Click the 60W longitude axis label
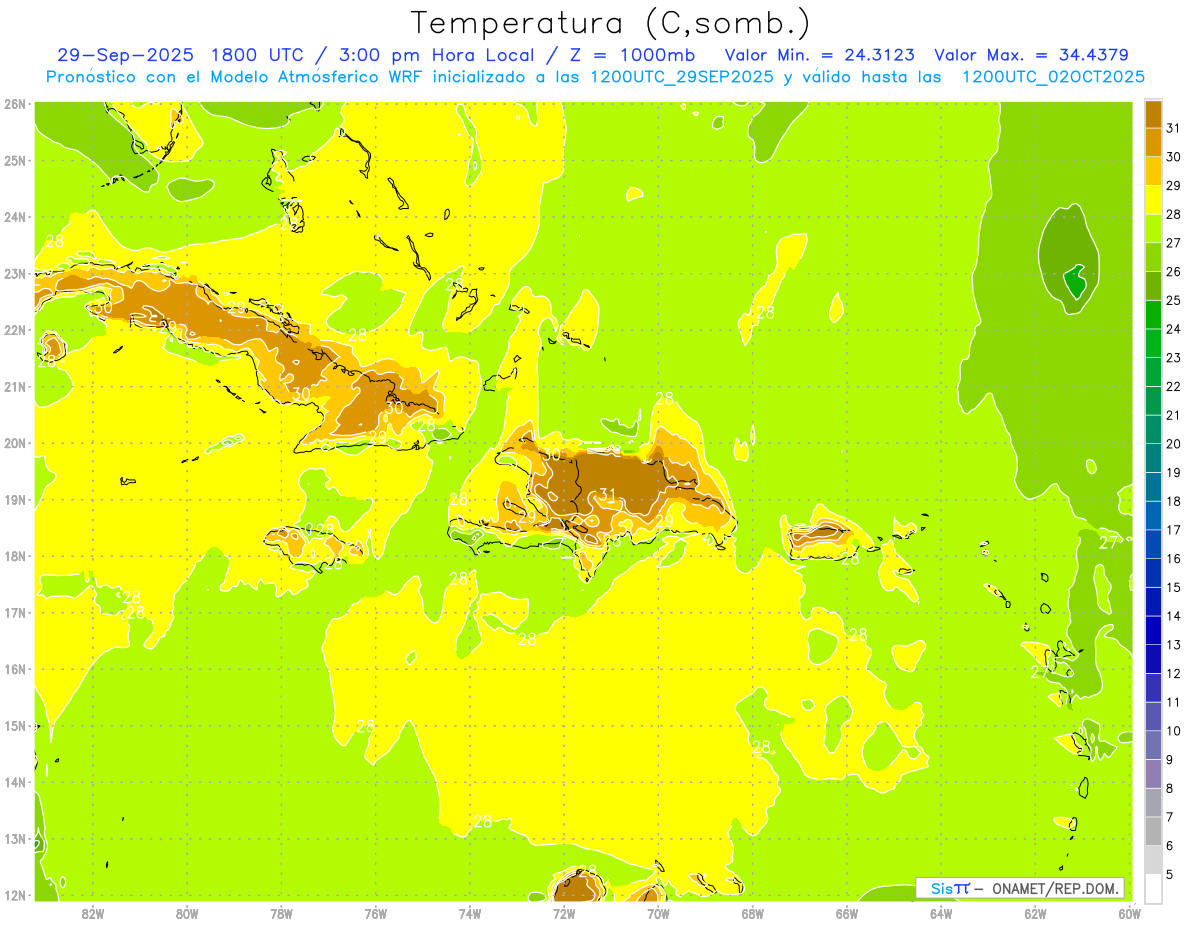The width and height of the screenshot is (1200, 927). (x=1129, y=913)
